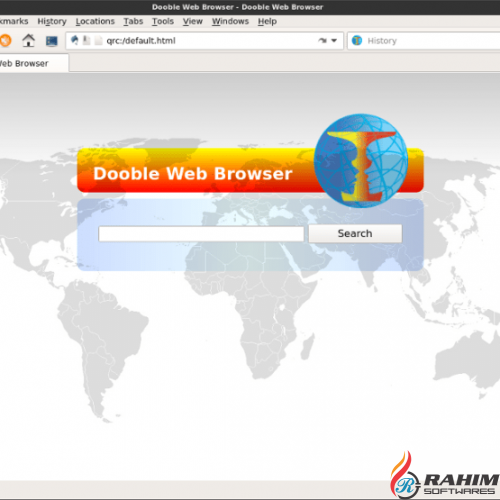The image size is (500, 500).
Task: Click the address bar showing qrc:/default.html
Action: pyautogui.click(x=204, y=41)
